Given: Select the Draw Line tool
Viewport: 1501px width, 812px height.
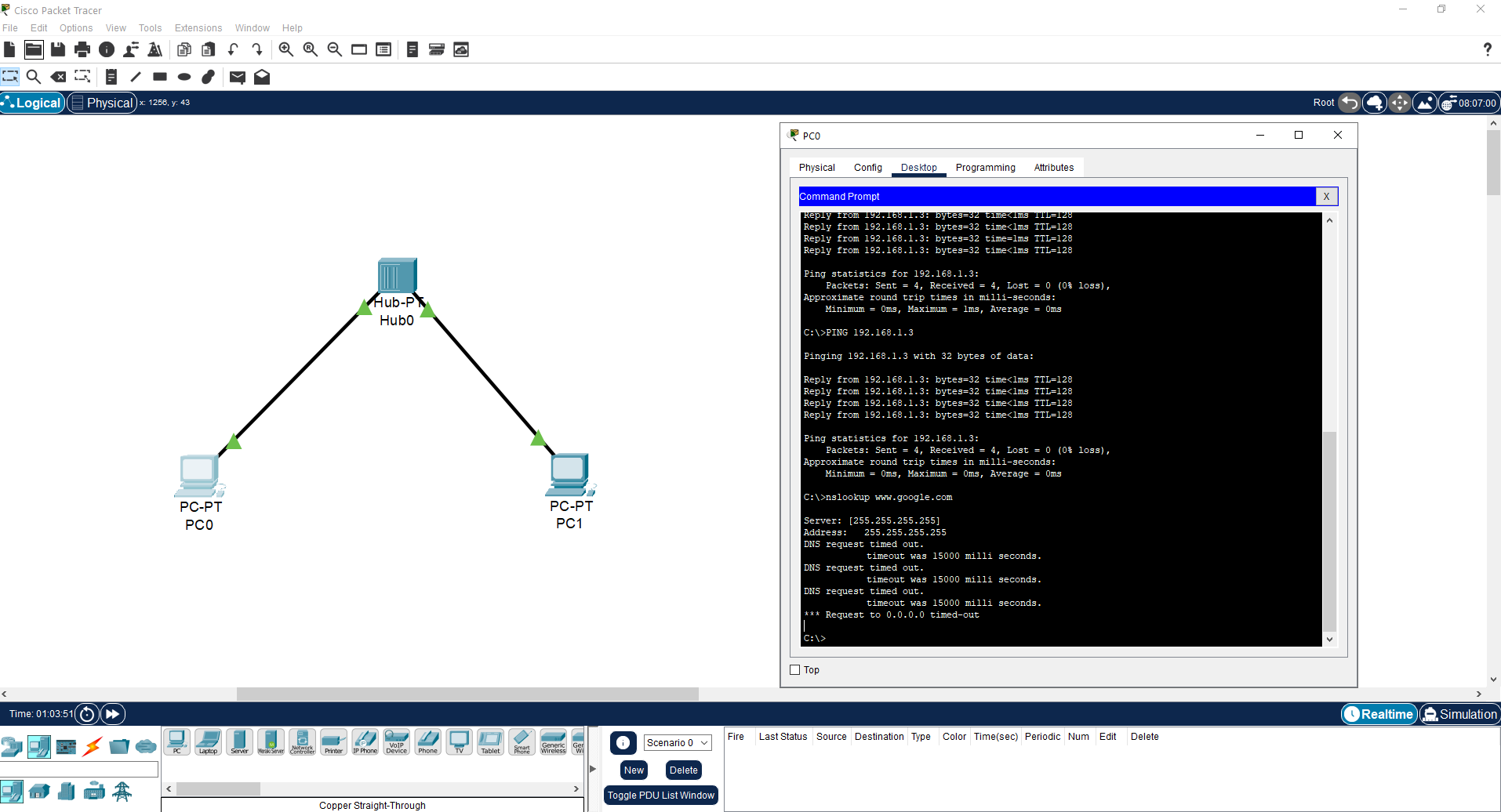Looking at the screenshot, I should click(136, 77).
